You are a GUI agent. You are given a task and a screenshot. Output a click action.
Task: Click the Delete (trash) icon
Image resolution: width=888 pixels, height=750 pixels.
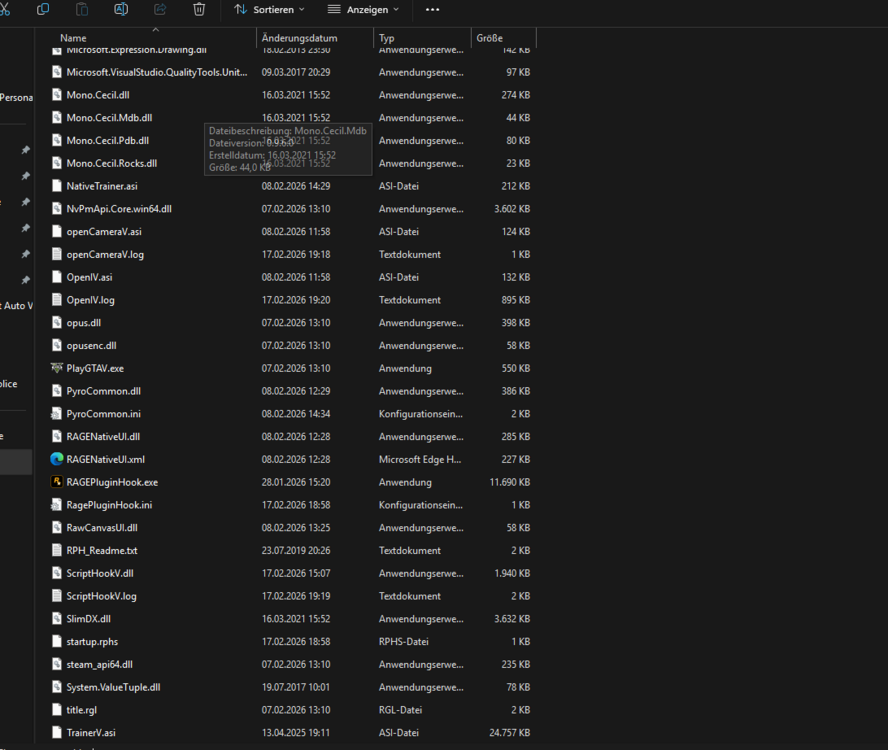pyautogui.click(x=199, y=10)
